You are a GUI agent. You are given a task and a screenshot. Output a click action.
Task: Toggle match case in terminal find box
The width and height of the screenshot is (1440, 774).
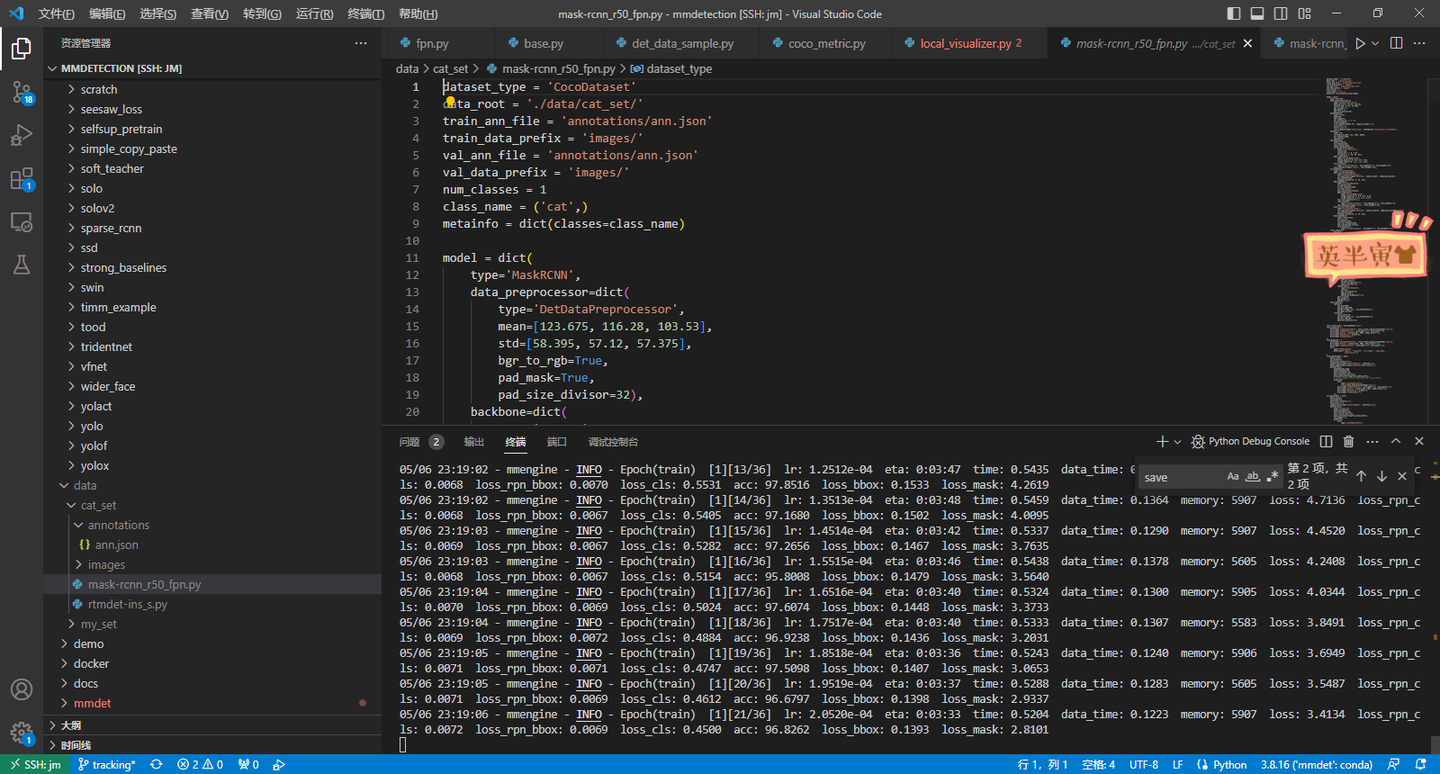point(1233,477)
